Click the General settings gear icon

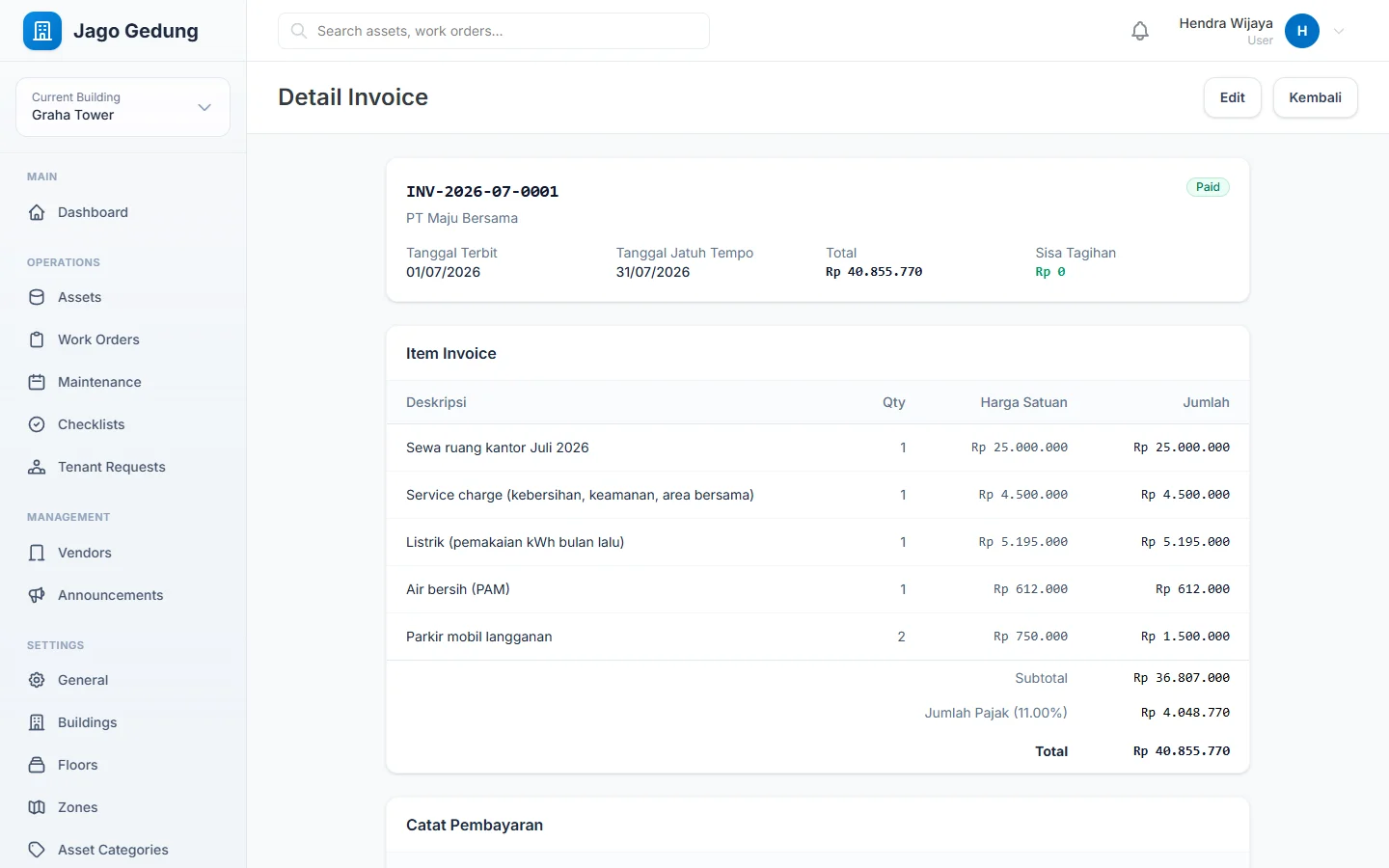click(37, 680)
